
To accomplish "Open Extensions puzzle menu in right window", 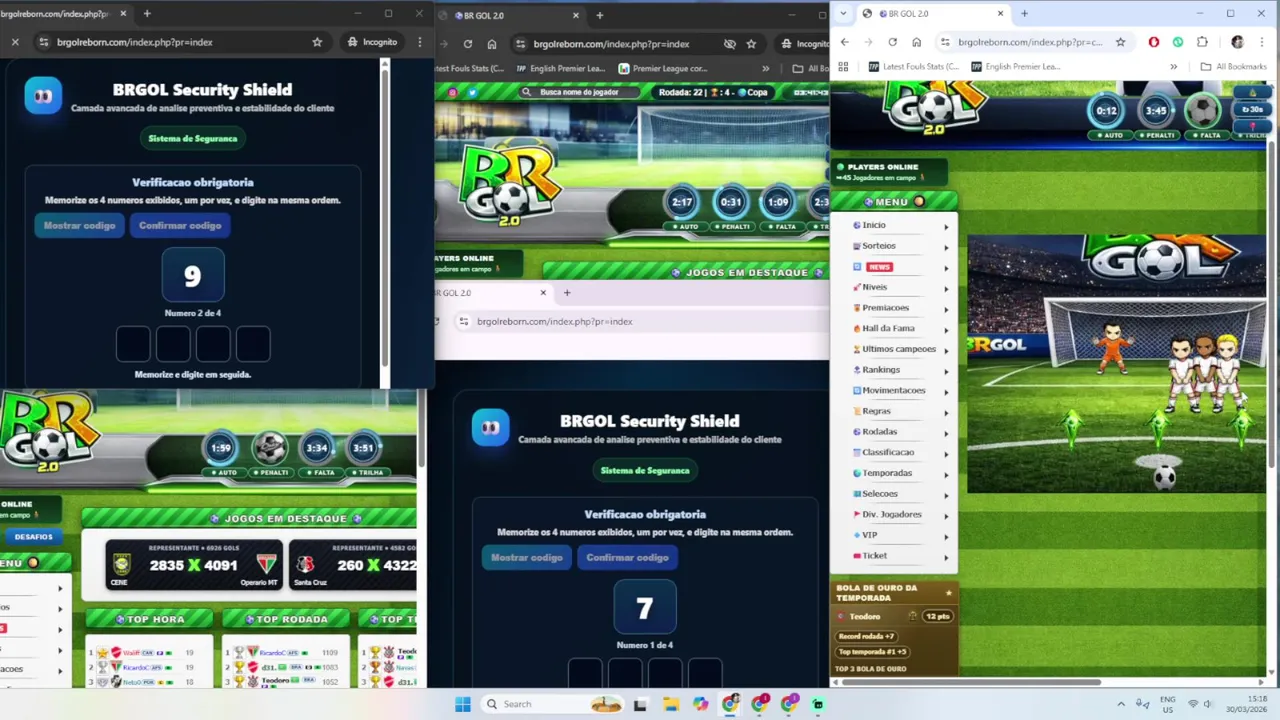I will pos(1202,42).
